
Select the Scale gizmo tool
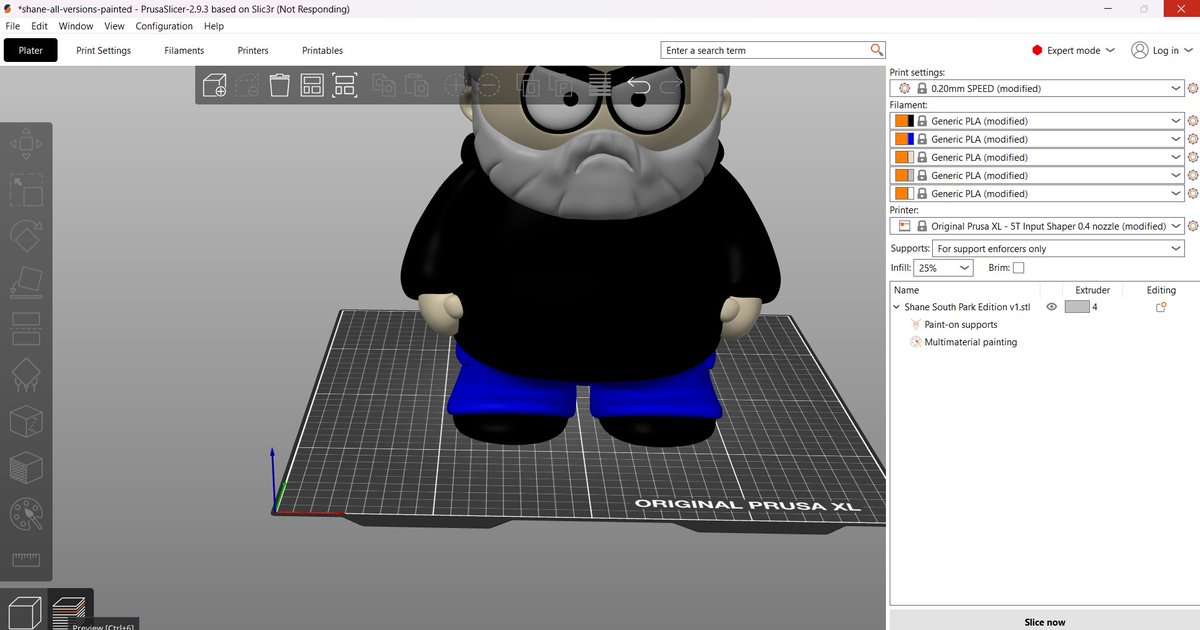(26, 189)
